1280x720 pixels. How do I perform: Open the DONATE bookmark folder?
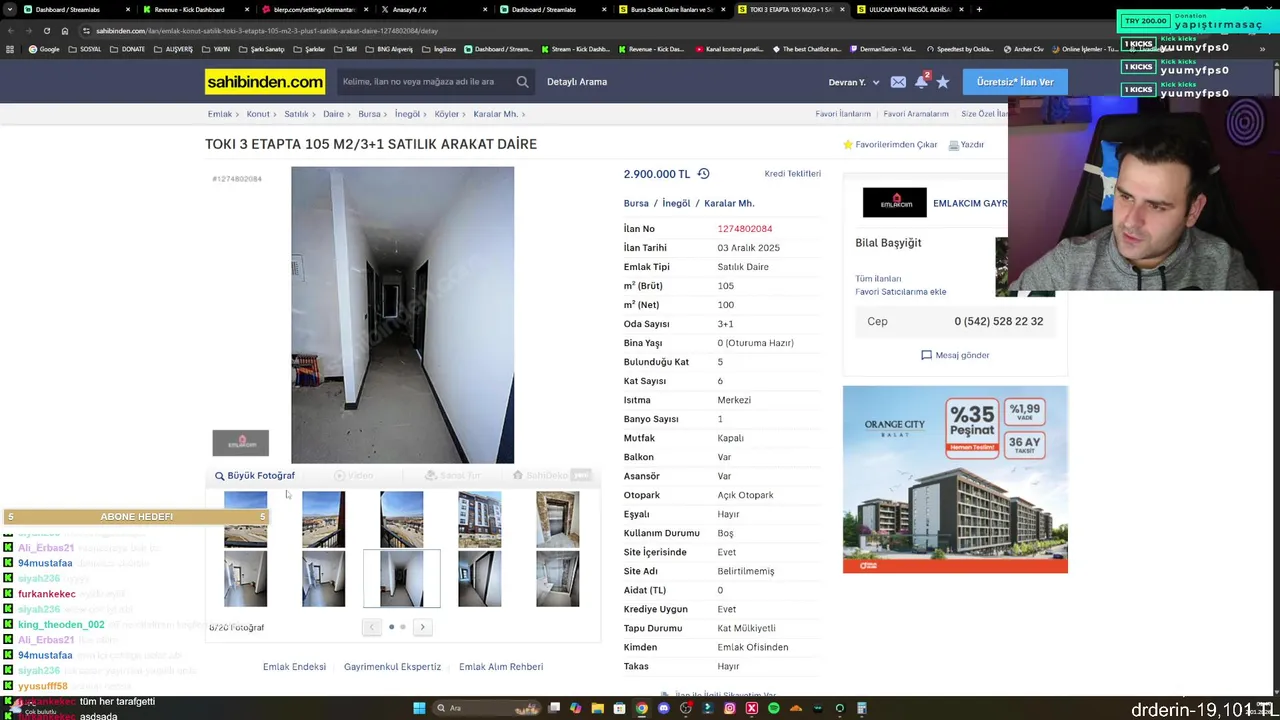127,49
